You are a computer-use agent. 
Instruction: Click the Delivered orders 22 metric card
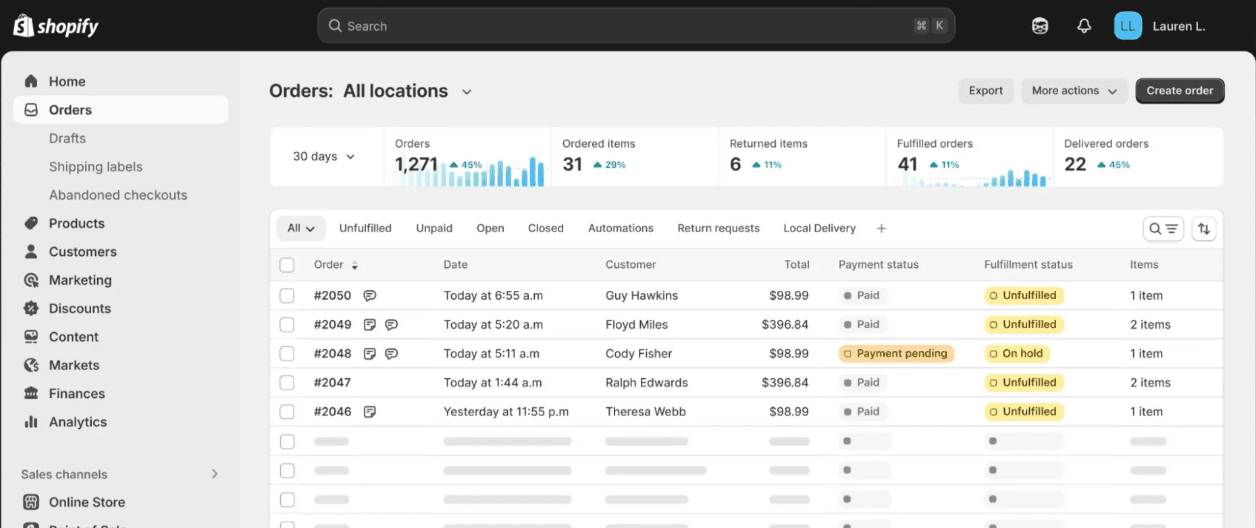click(x=1138, y=157)
